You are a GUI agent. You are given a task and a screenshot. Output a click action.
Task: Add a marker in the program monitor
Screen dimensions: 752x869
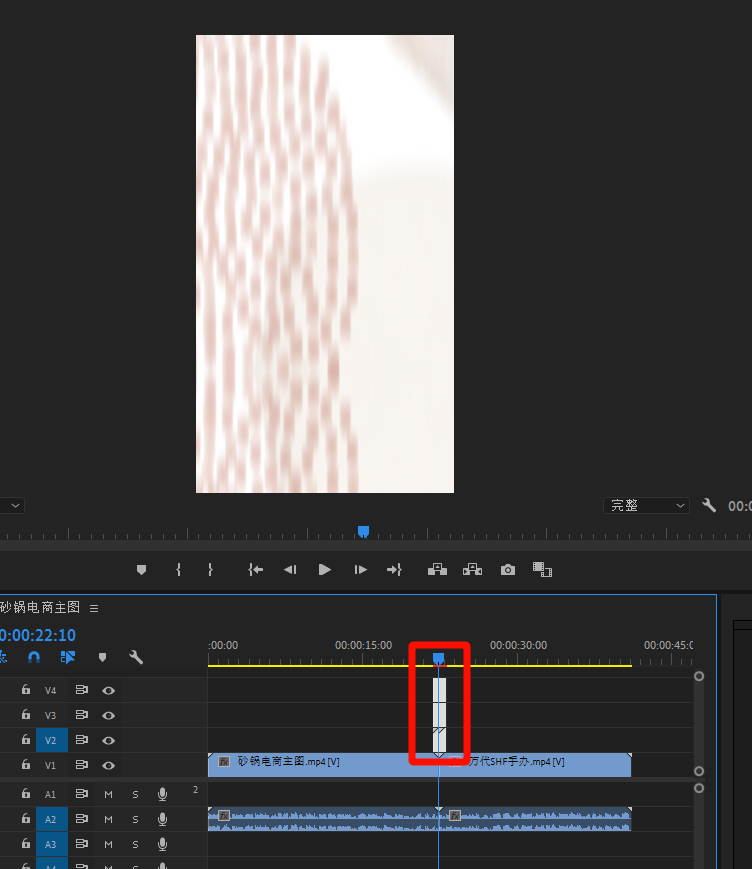[141, 569]
